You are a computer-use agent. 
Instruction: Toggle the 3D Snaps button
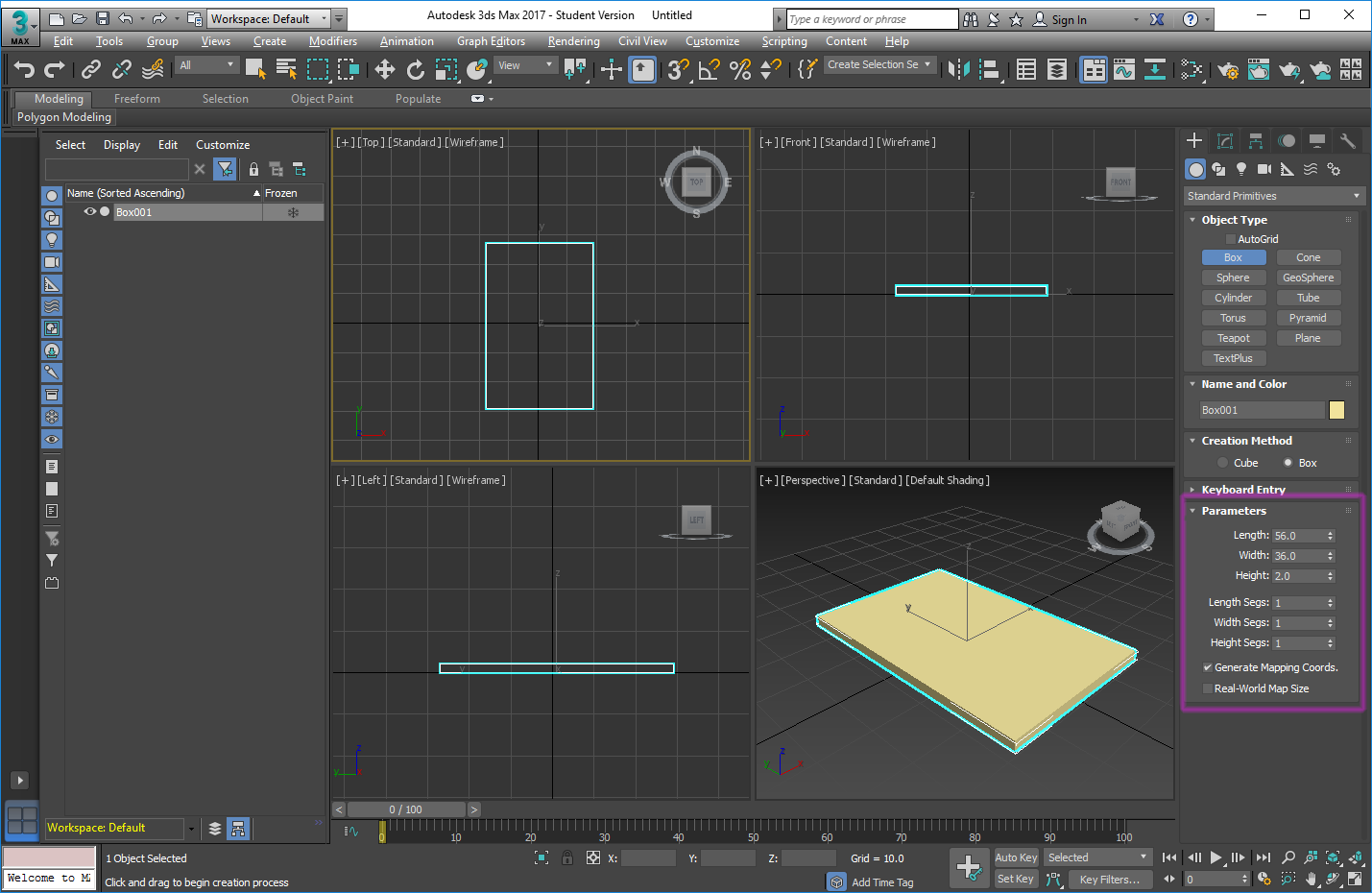pyautogui.click(x=679, y=69)
